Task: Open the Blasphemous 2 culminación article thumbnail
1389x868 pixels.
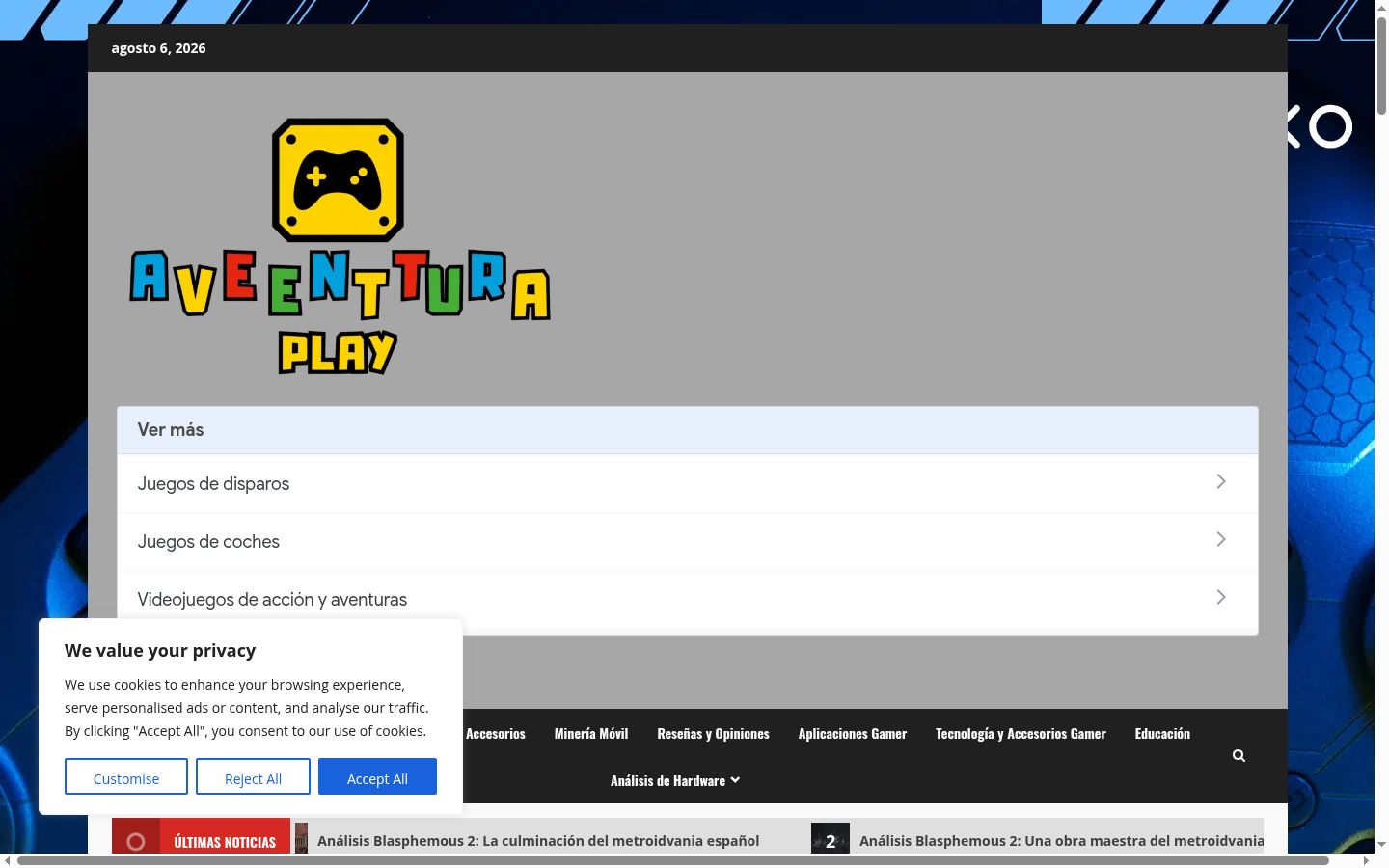Action: (x=301, y=839)
